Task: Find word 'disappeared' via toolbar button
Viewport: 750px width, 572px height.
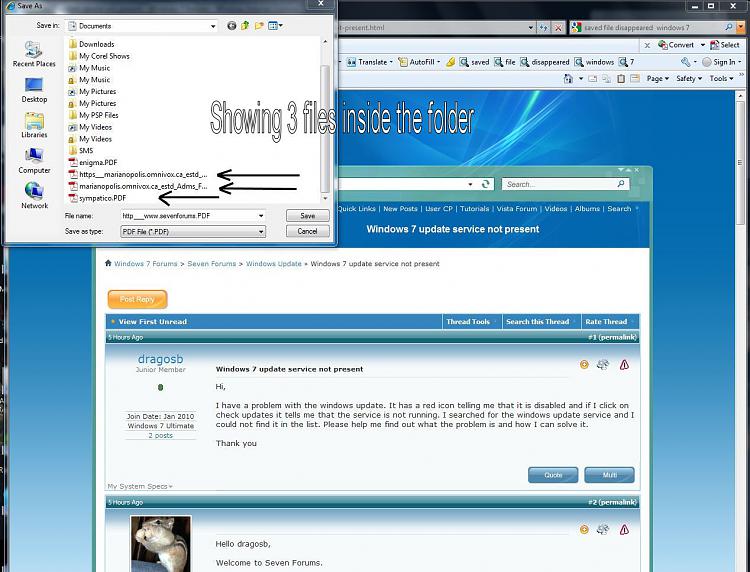Action: click(544, 62)
